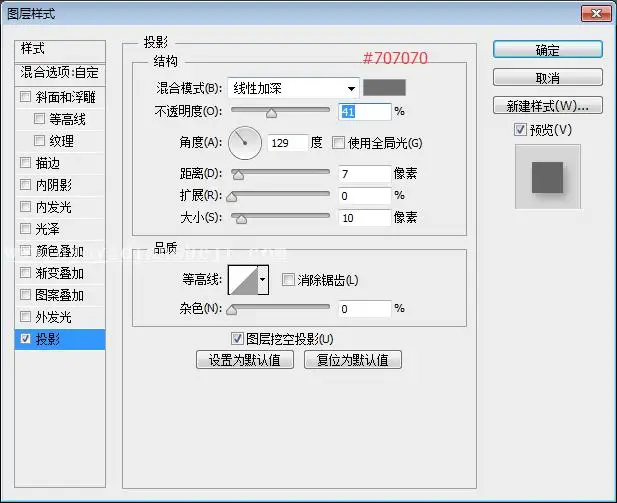The image size is (617, 503).
Task: Enable the 颜色叠加 checkbox
Action: tap(25, 251)
